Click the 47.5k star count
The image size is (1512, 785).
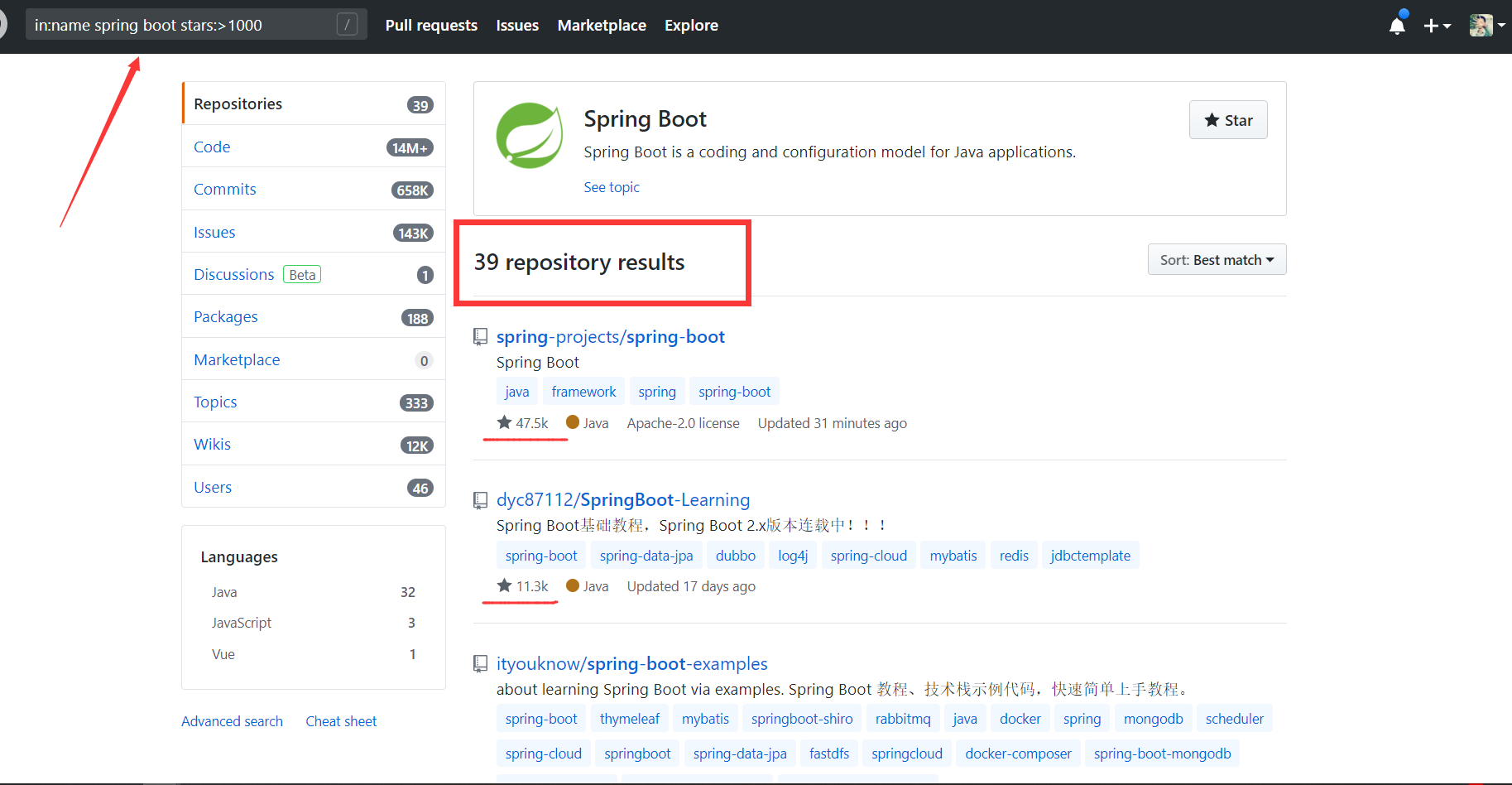pos(522,423)
